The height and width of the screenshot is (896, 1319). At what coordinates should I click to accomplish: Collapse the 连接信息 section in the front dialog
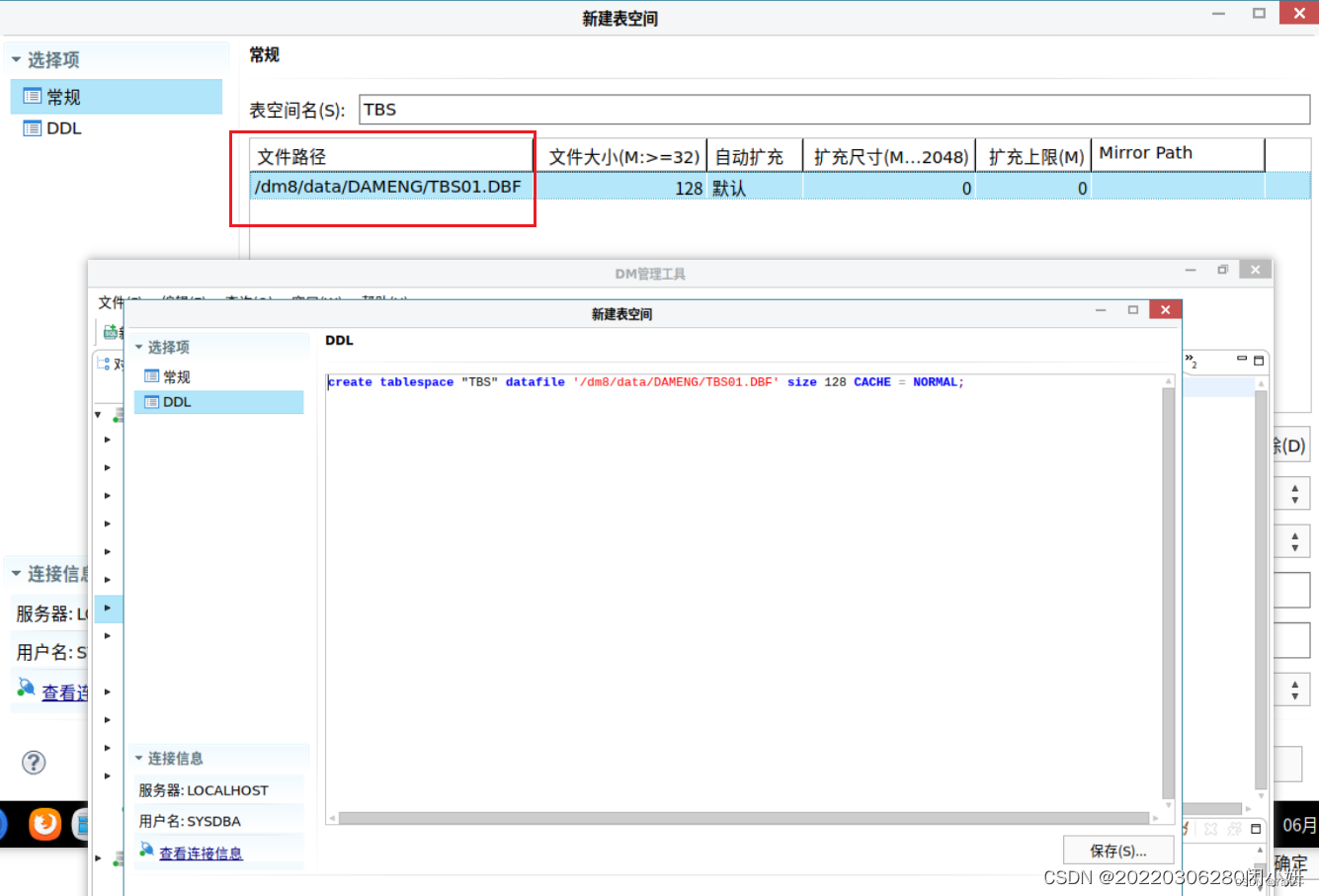click(139, 758)
